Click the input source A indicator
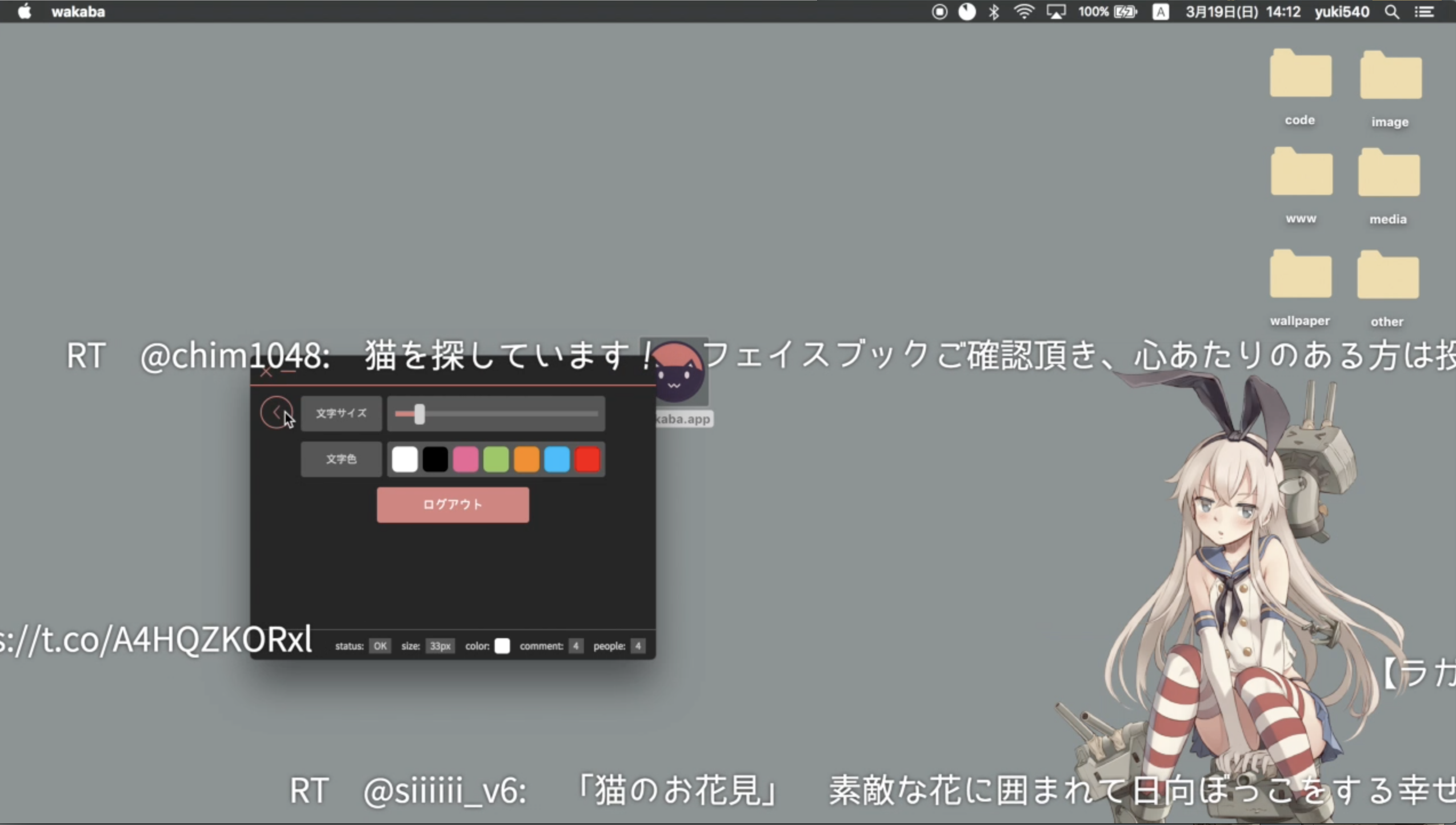The width and height of the screenshot is (1456, 825). coord(1160,12)
